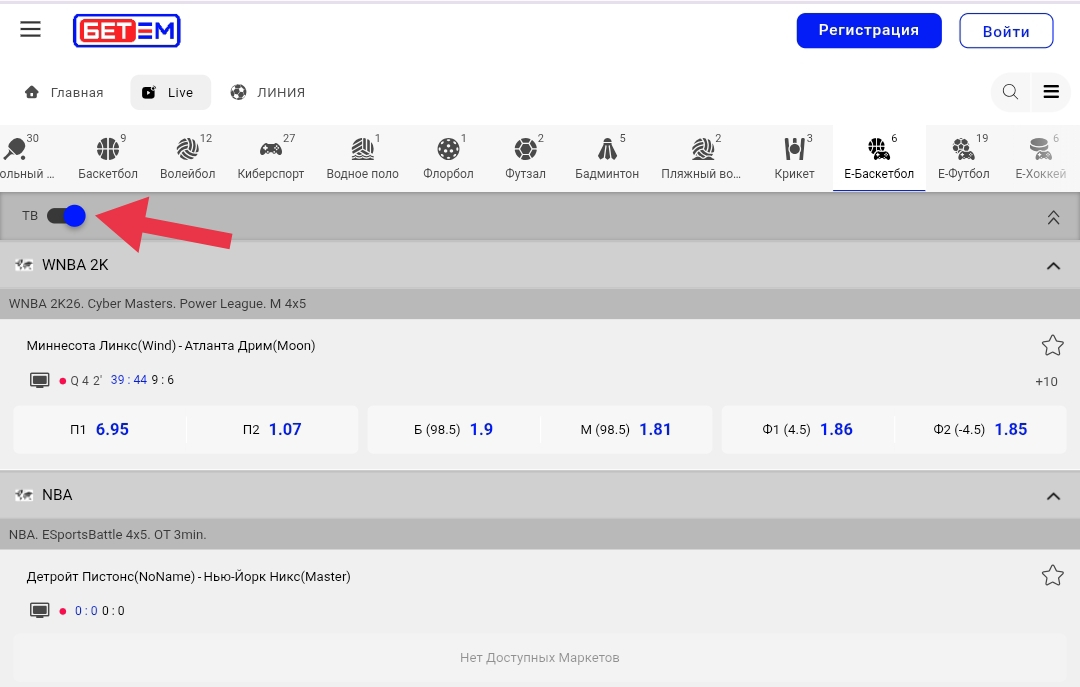The width and height of the screenshot is (1080, 687).
Task: Favorite the Minnesota Lynx vs Atlanta Dream match
Action: click(x=1052, y=346)
